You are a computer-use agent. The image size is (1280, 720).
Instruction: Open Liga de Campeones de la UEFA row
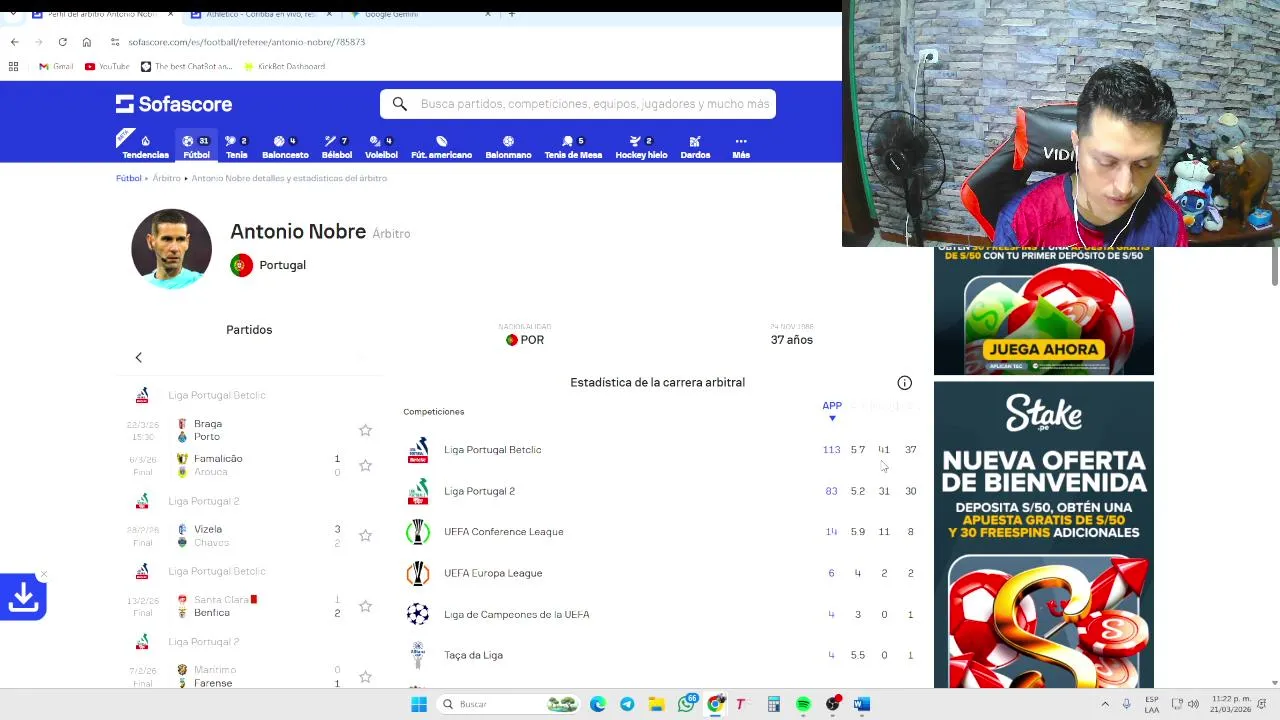pos(660,614)
